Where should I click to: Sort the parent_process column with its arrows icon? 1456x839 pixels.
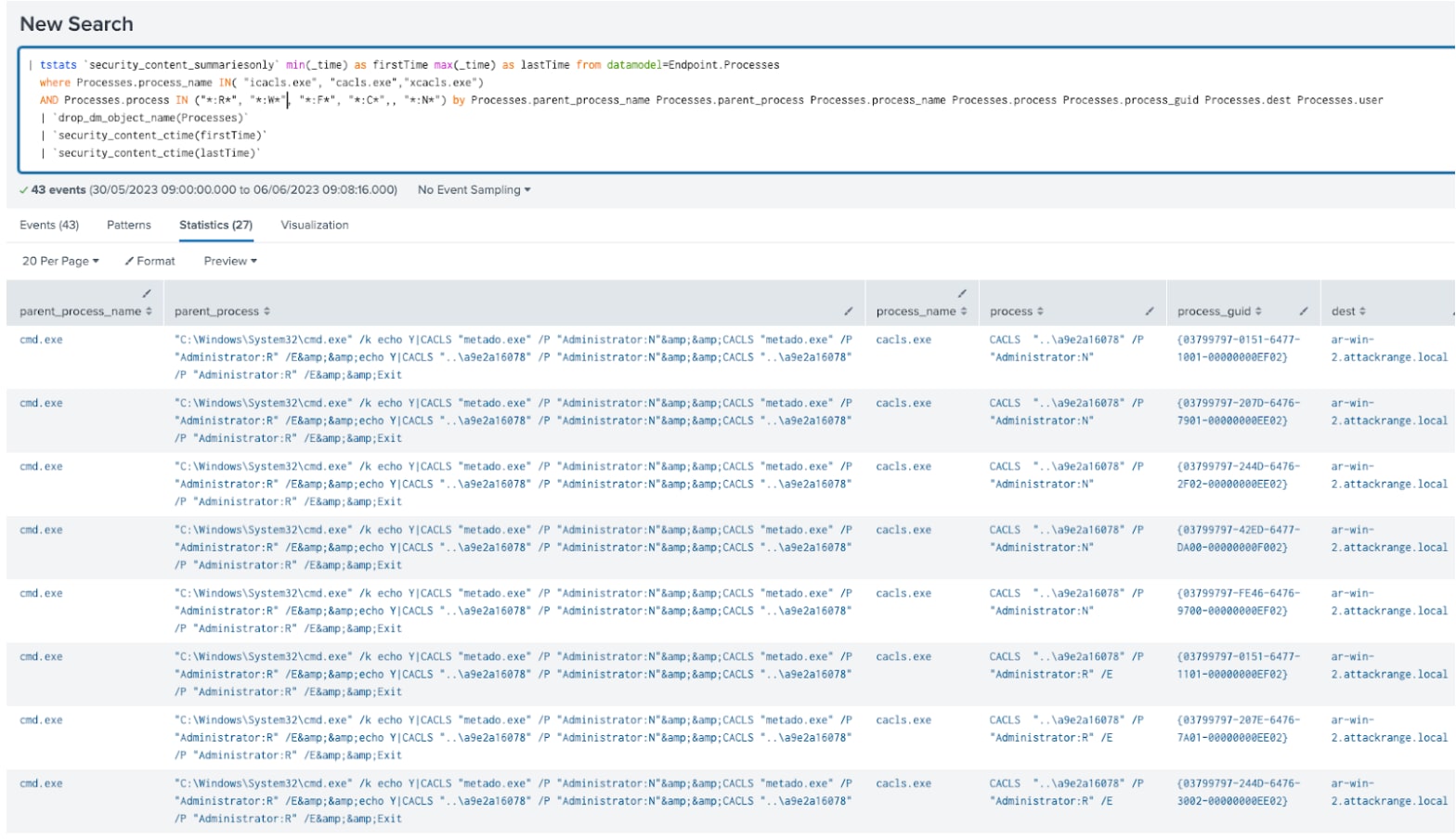[x=266, y=311]
